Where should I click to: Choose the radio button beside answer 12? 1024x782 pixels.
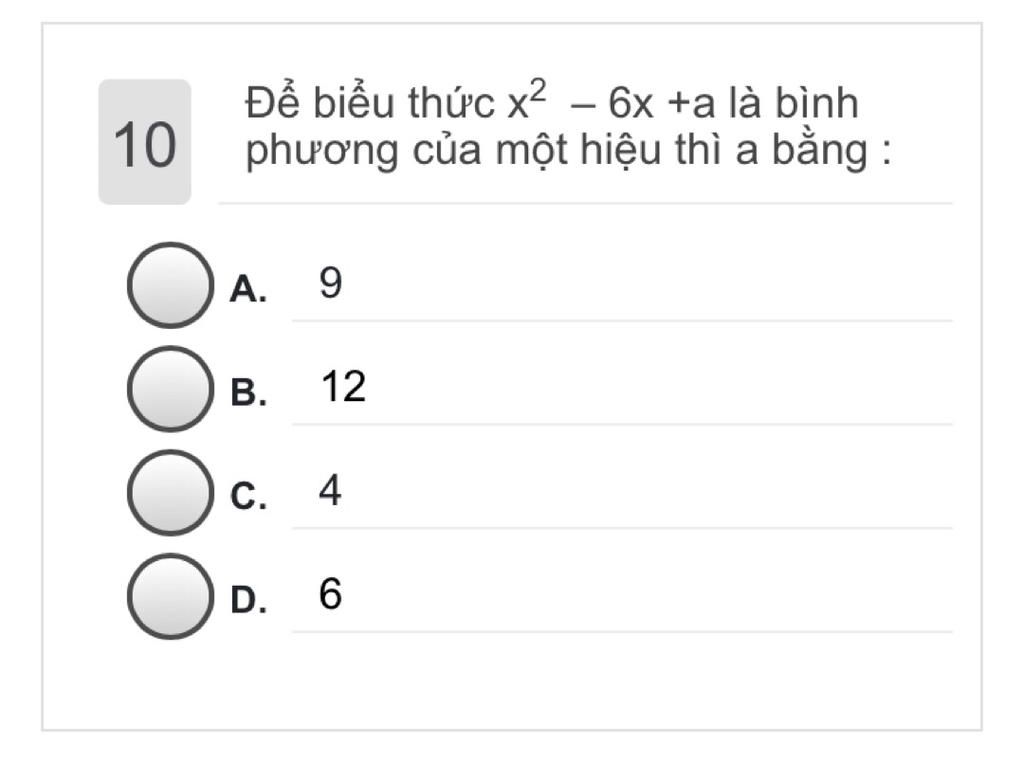click(x=170, y=389)
